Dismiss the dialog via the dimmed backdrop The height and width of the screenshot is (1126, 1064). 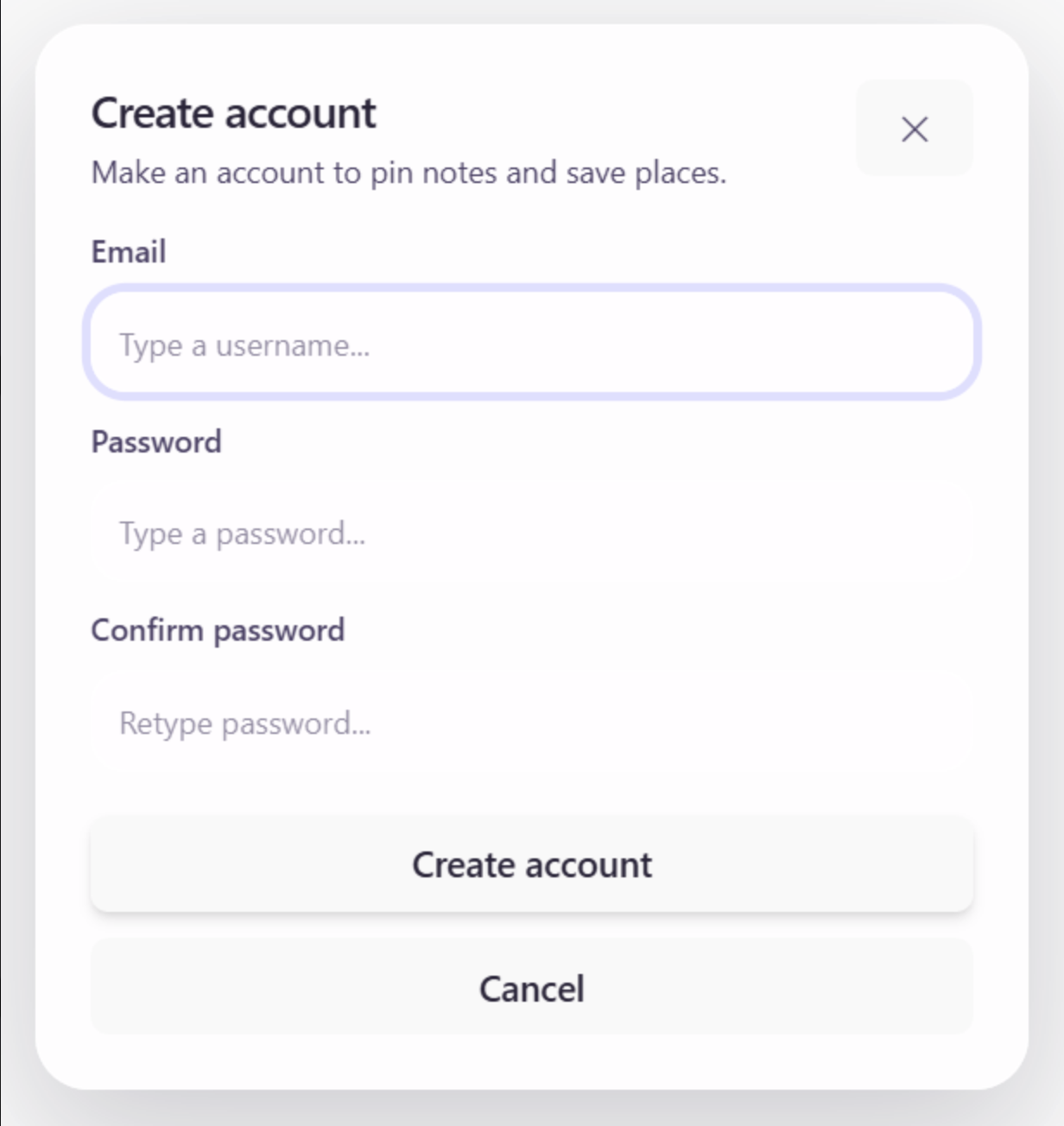pos(1047,561)
